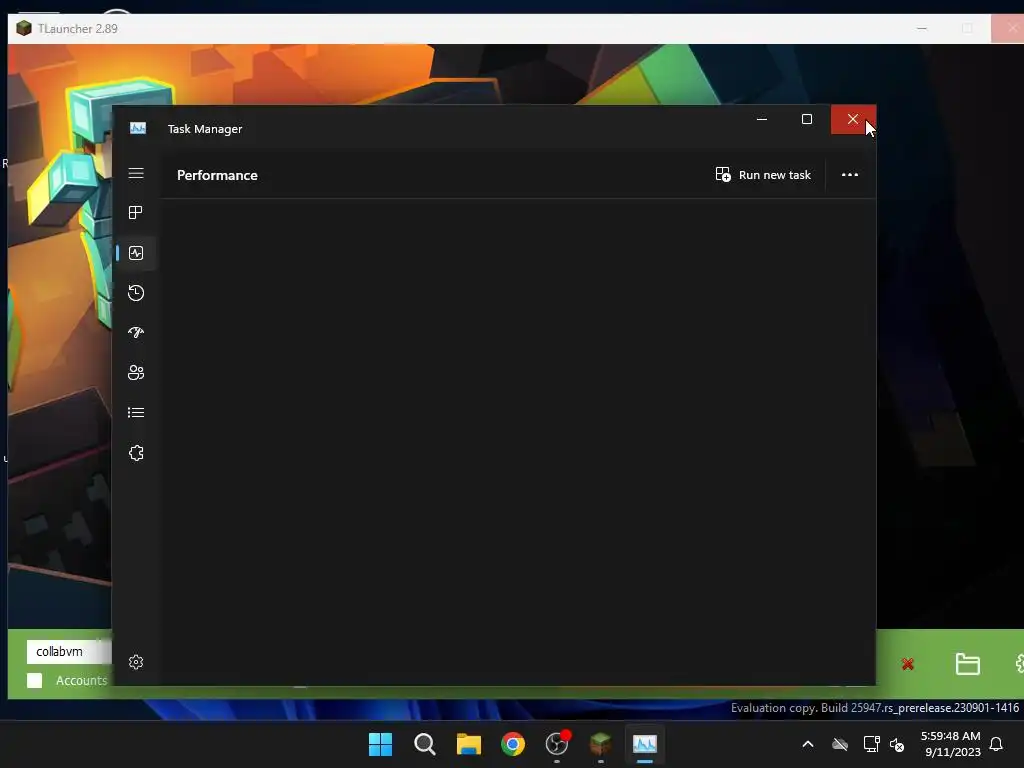Open the Windows Start menu
1024x768 pixels.
click(x=380, y=744)
